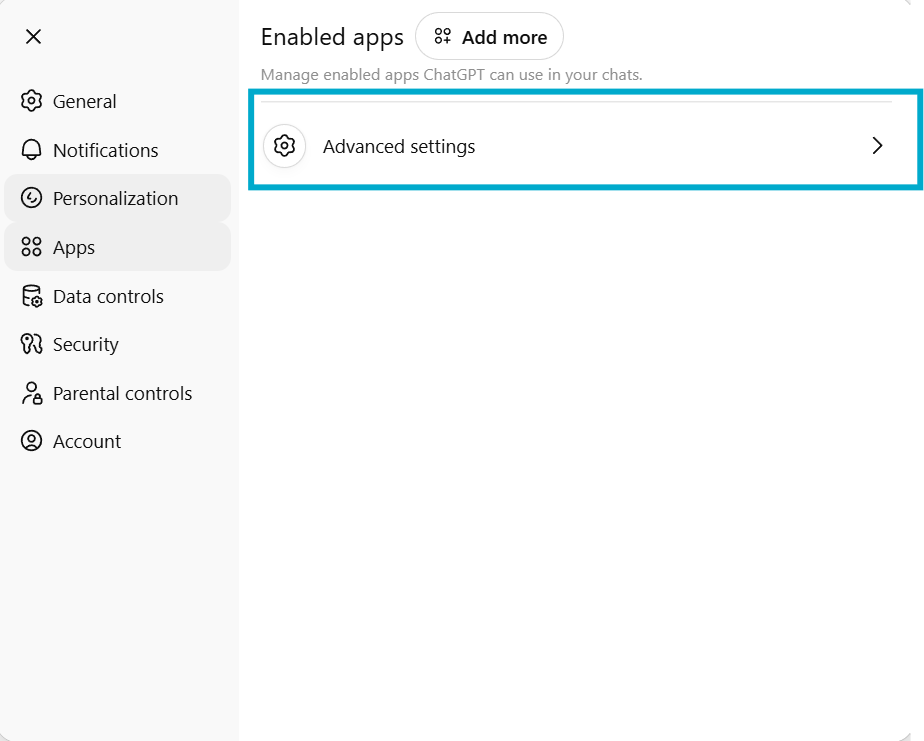Open Advanced settings text label
Screen dimensions: 924x741
[x=399, y=146]
